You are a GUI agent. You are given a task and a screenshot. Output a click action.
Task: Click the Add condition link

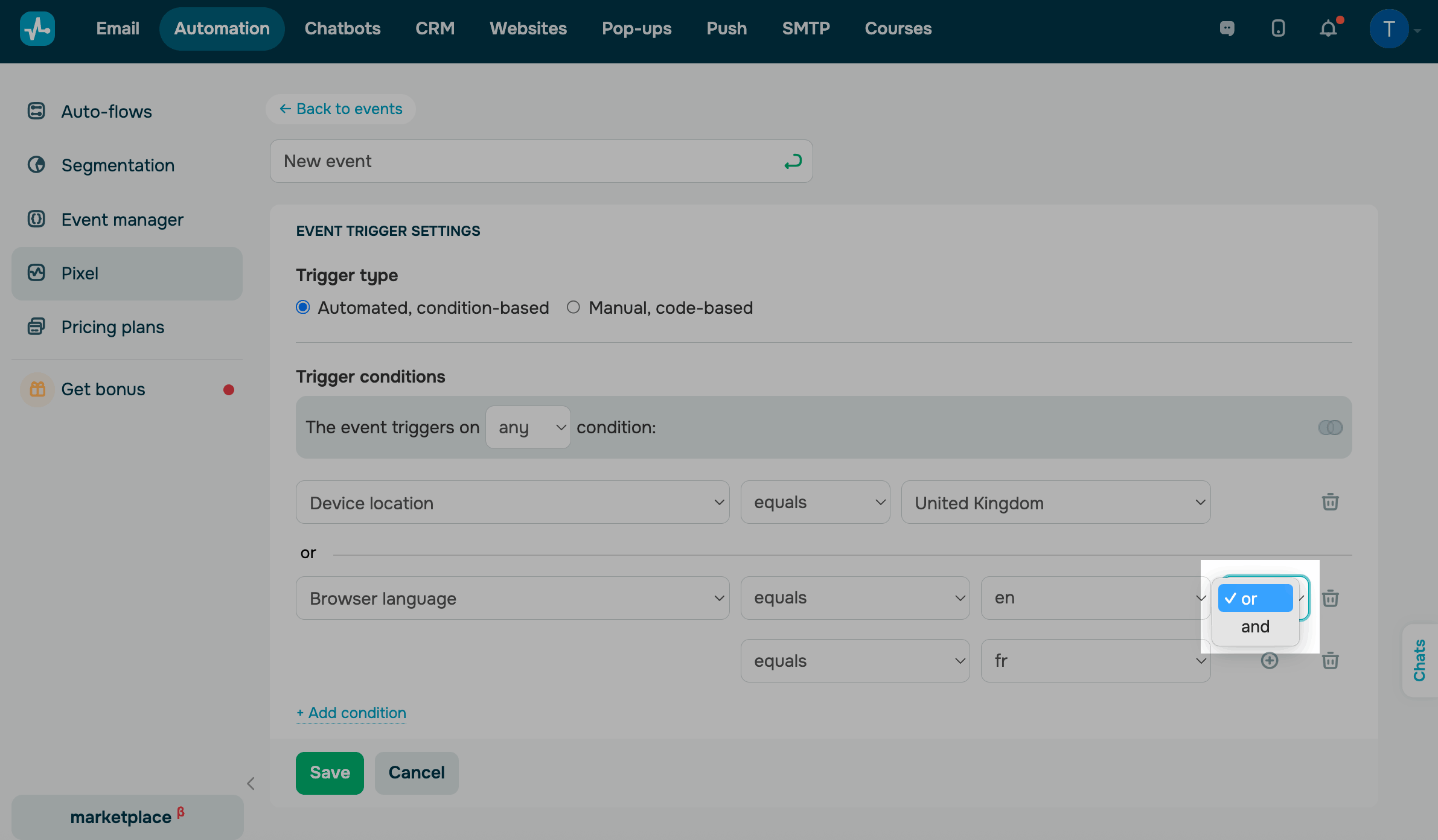[351, 713]
